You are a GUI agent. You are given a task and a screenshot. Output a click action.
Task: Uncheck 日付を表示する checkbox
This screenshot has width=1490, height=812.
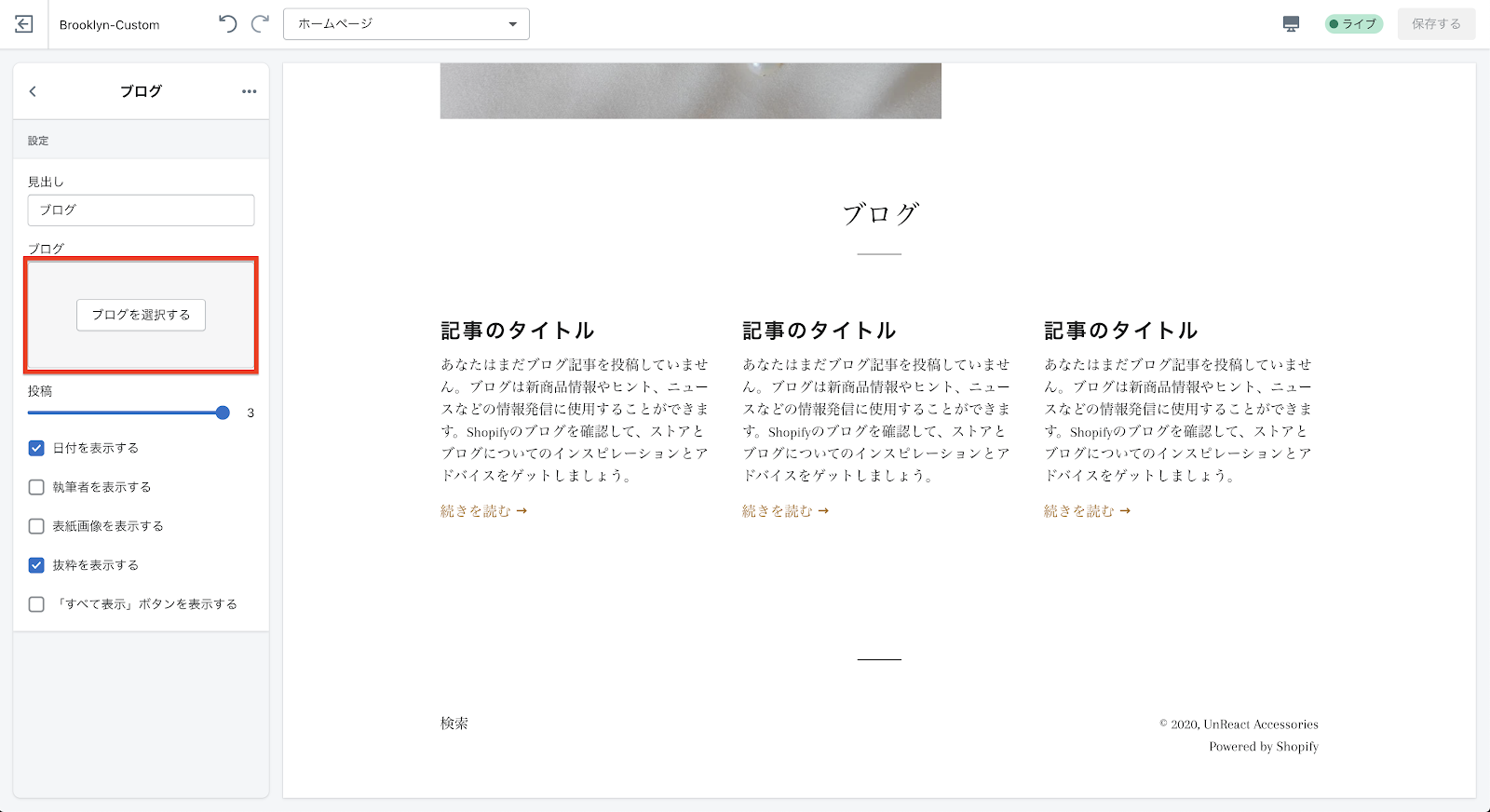pyautogui.click(x=36, y=448)
